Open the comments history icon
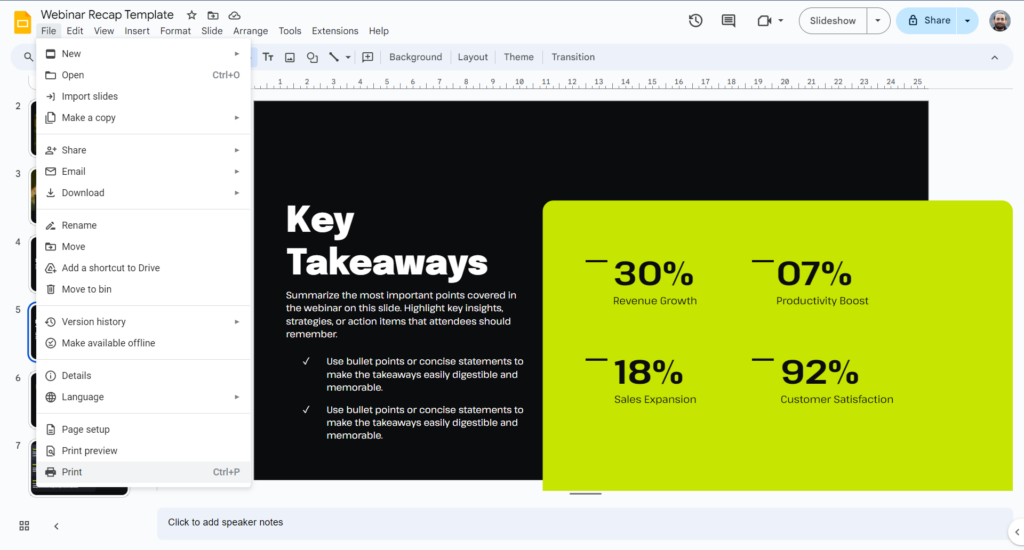Image resolution: width=1024 pixels, height=550 pixels. tap(728, 21)
